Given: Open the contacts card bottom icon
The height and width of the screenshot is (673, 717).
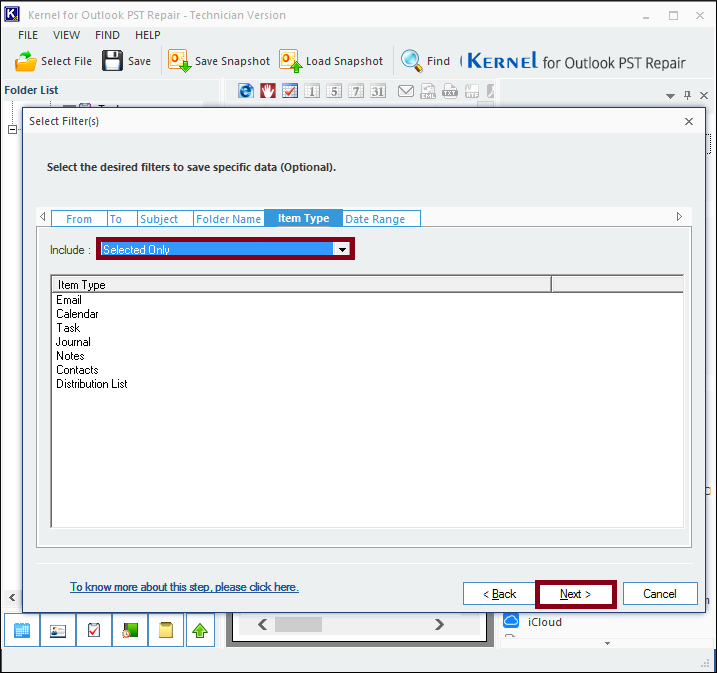Looking at the screenshot, I should (x=58, y=630).
